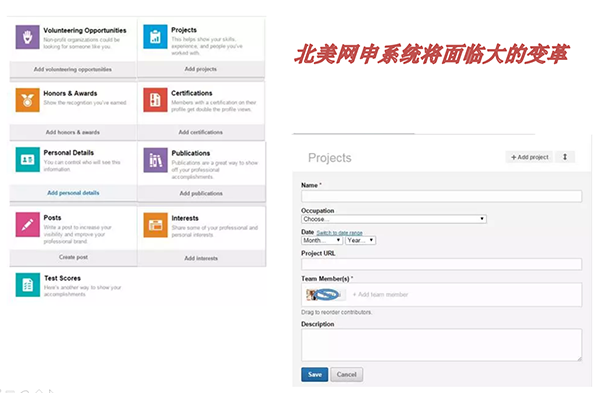The width and height of the screenshot is (600, 393).
Task: Click the Drag to reorder contributors text
Action: pyautogui.click(x=336, y=312)
